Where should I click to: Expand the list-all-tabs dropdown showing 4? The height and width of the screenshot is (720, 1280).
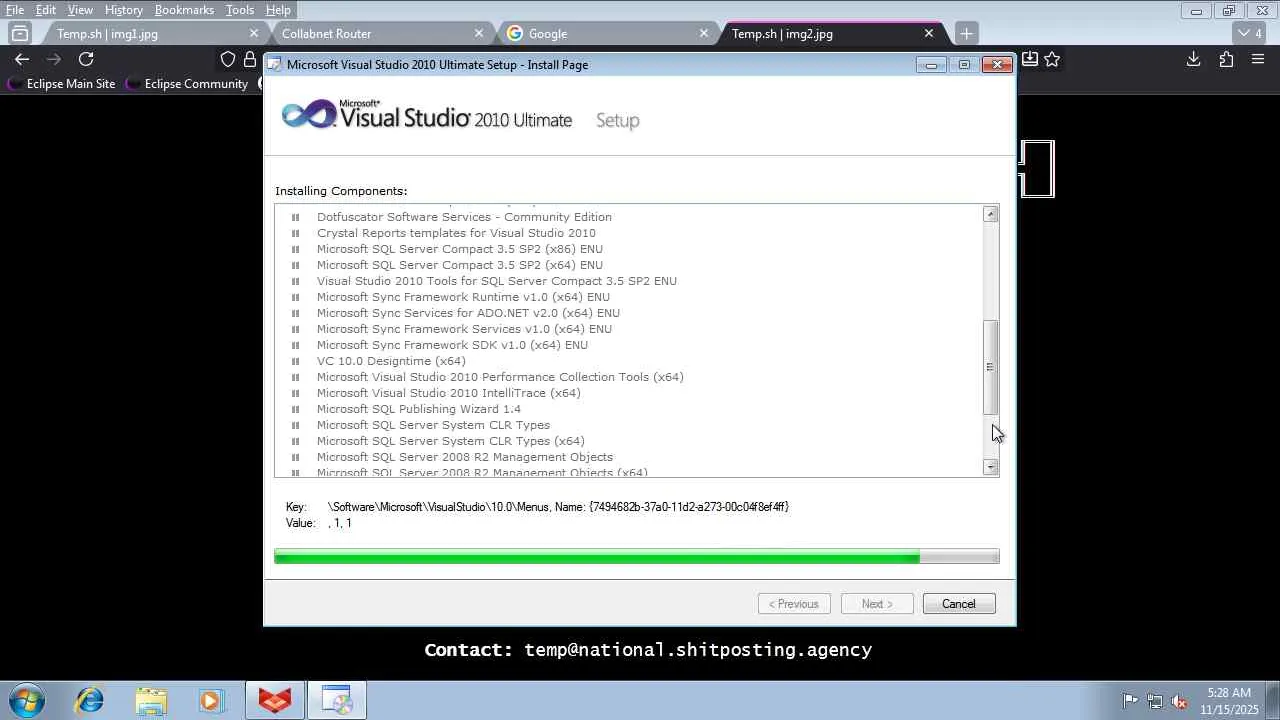[1247, 33]
